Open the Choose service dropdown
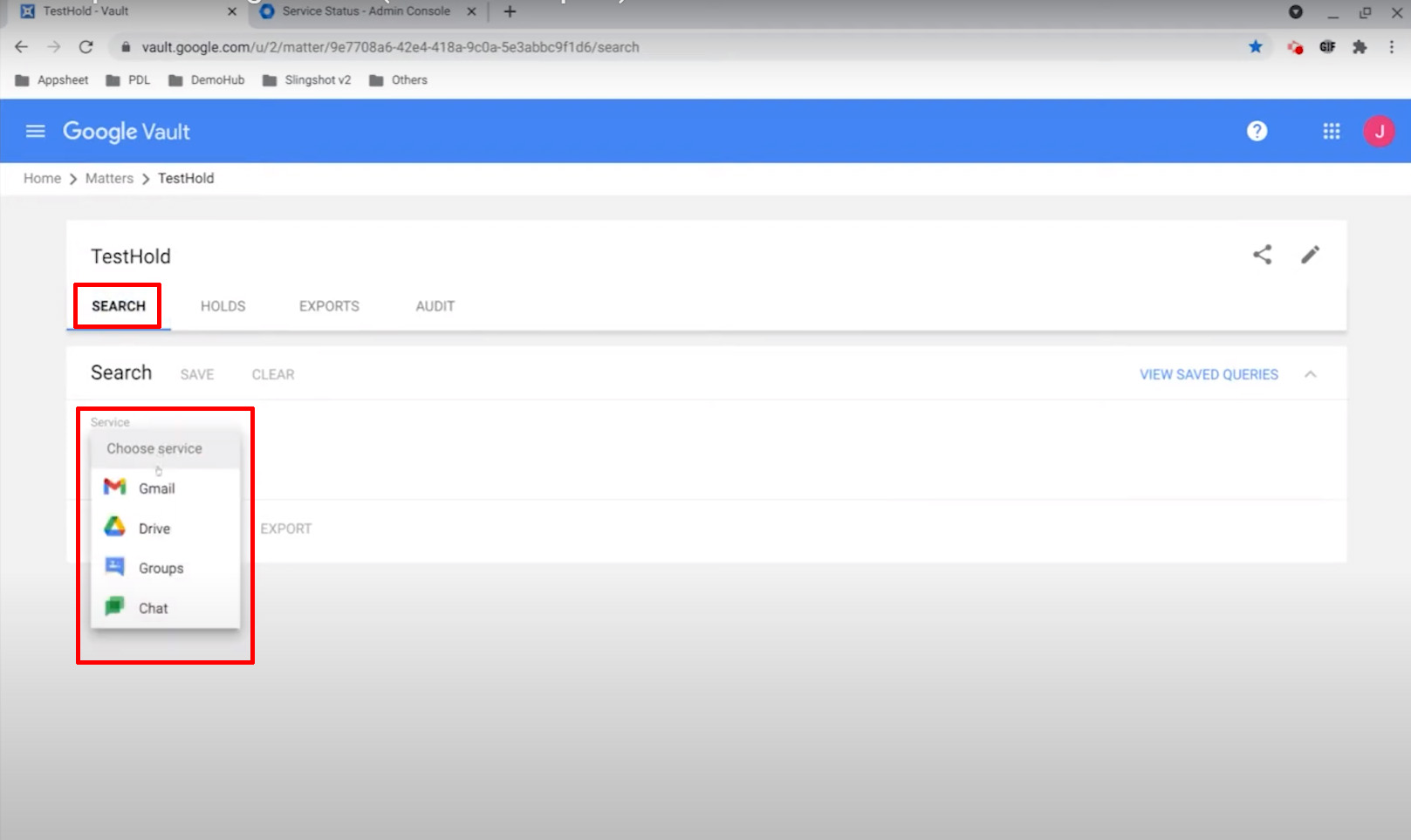 (154, 448)
